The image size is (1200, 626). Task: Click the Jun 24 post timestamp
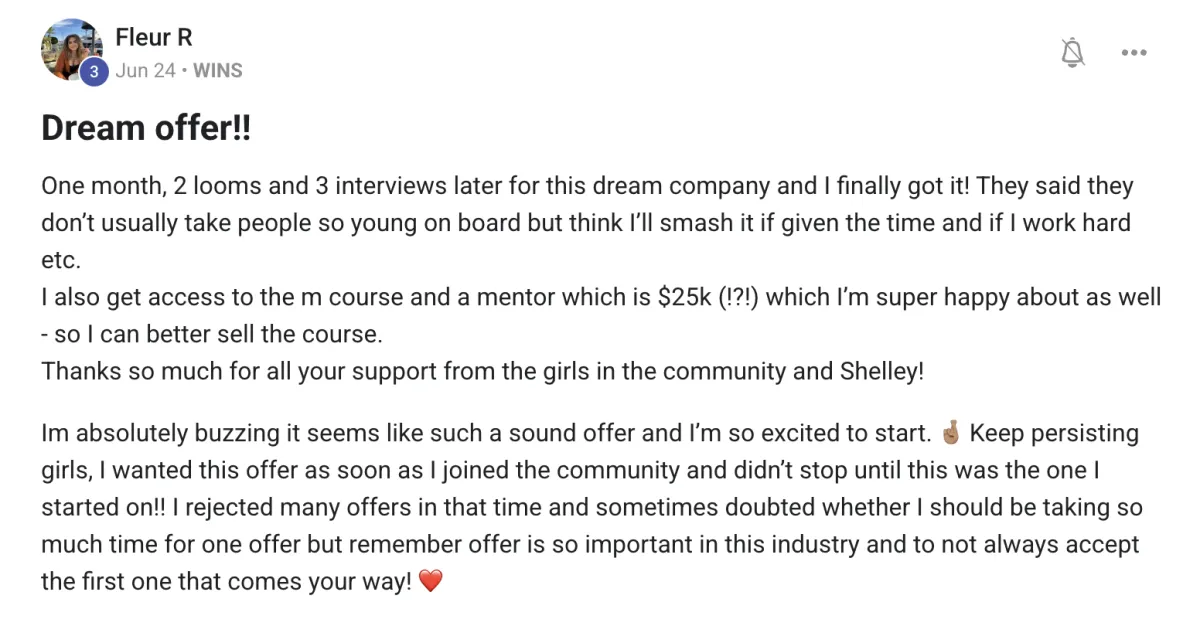click(146, 71)
